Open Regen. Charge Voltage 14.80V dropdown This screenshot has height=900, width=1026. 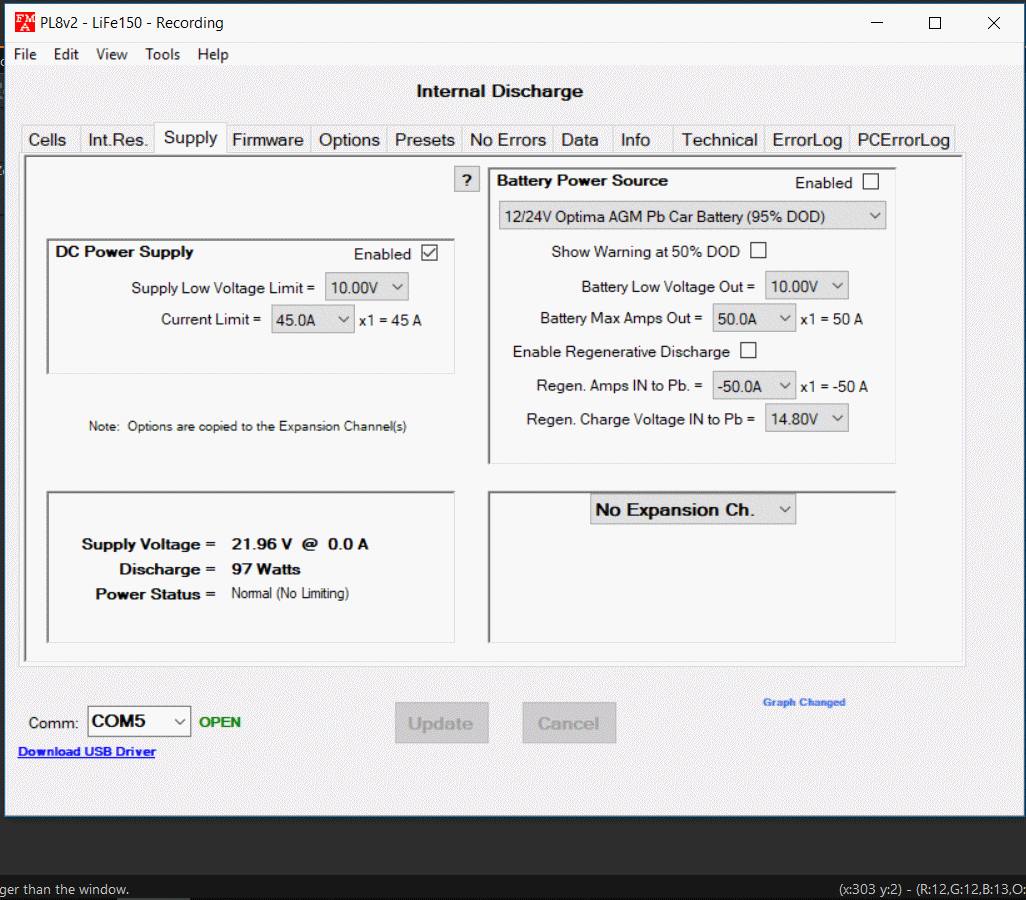806,419
